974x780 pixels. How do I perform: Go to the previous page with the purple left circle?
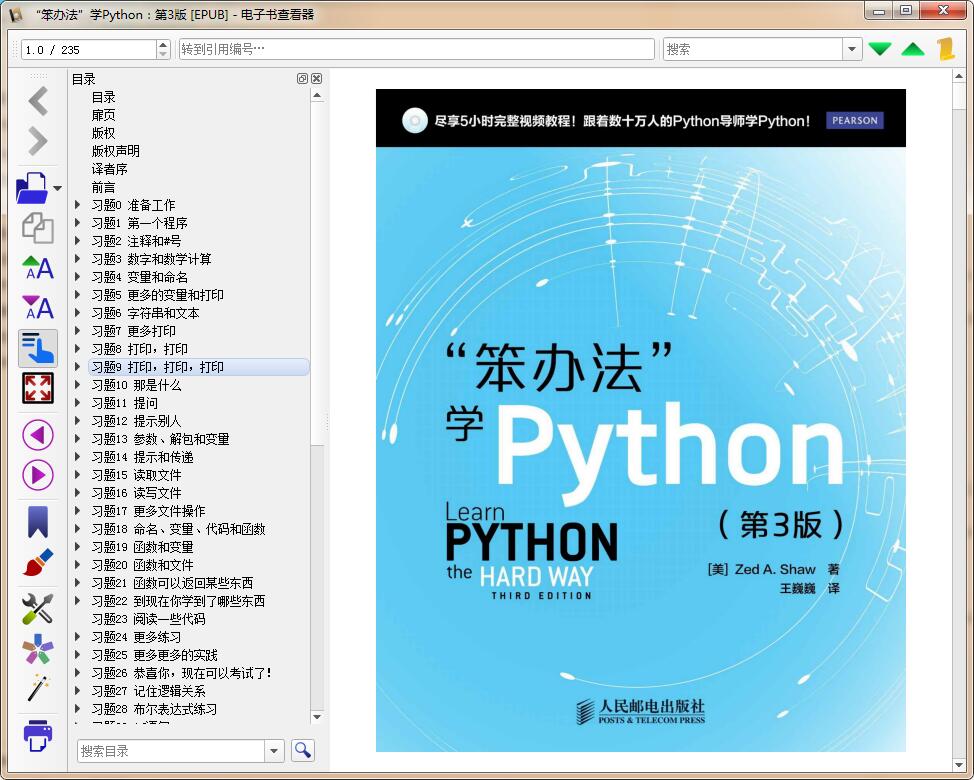(38, 435)
